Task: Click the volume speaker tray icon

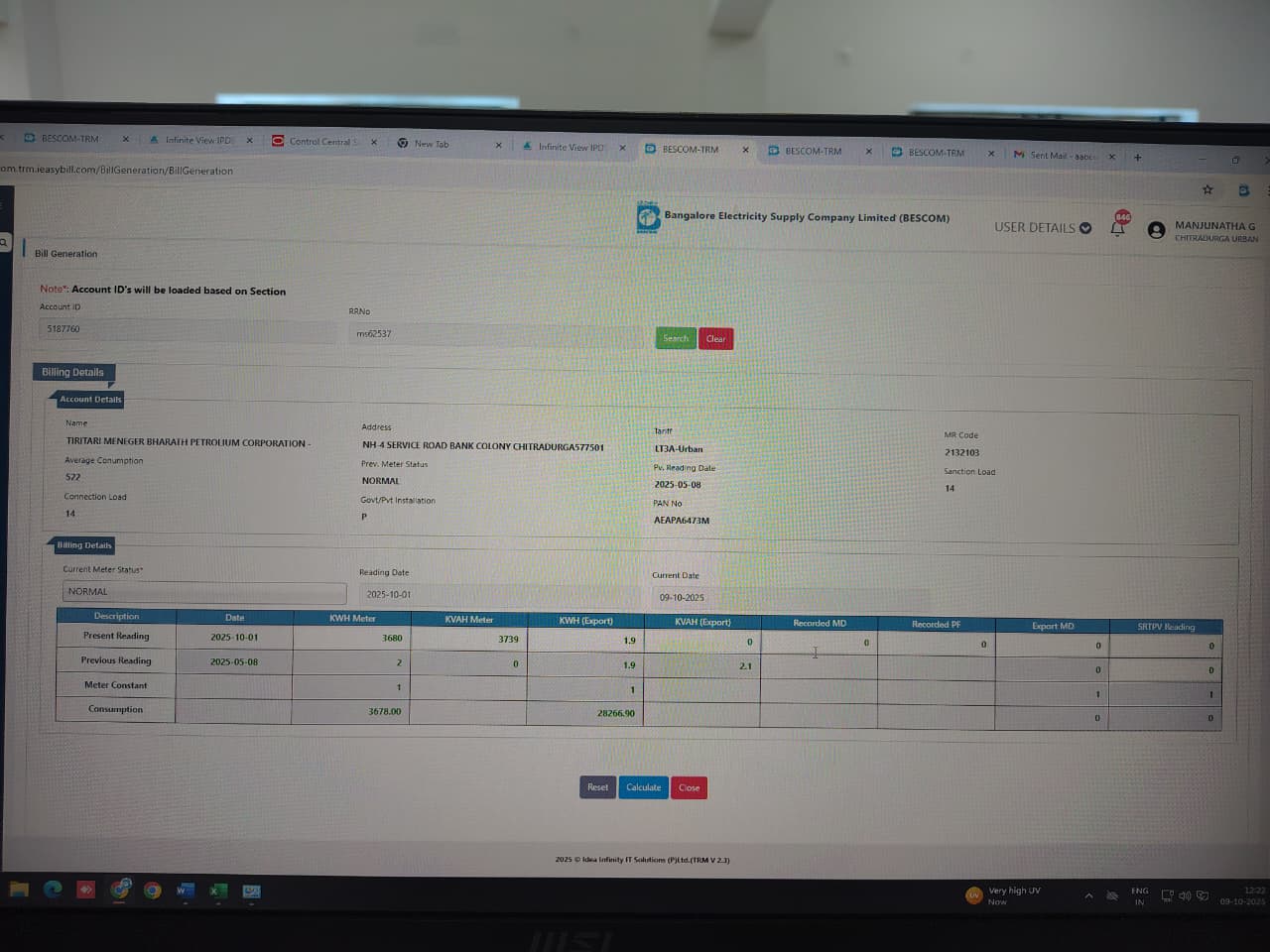Action: click(x=1185, y=895)
